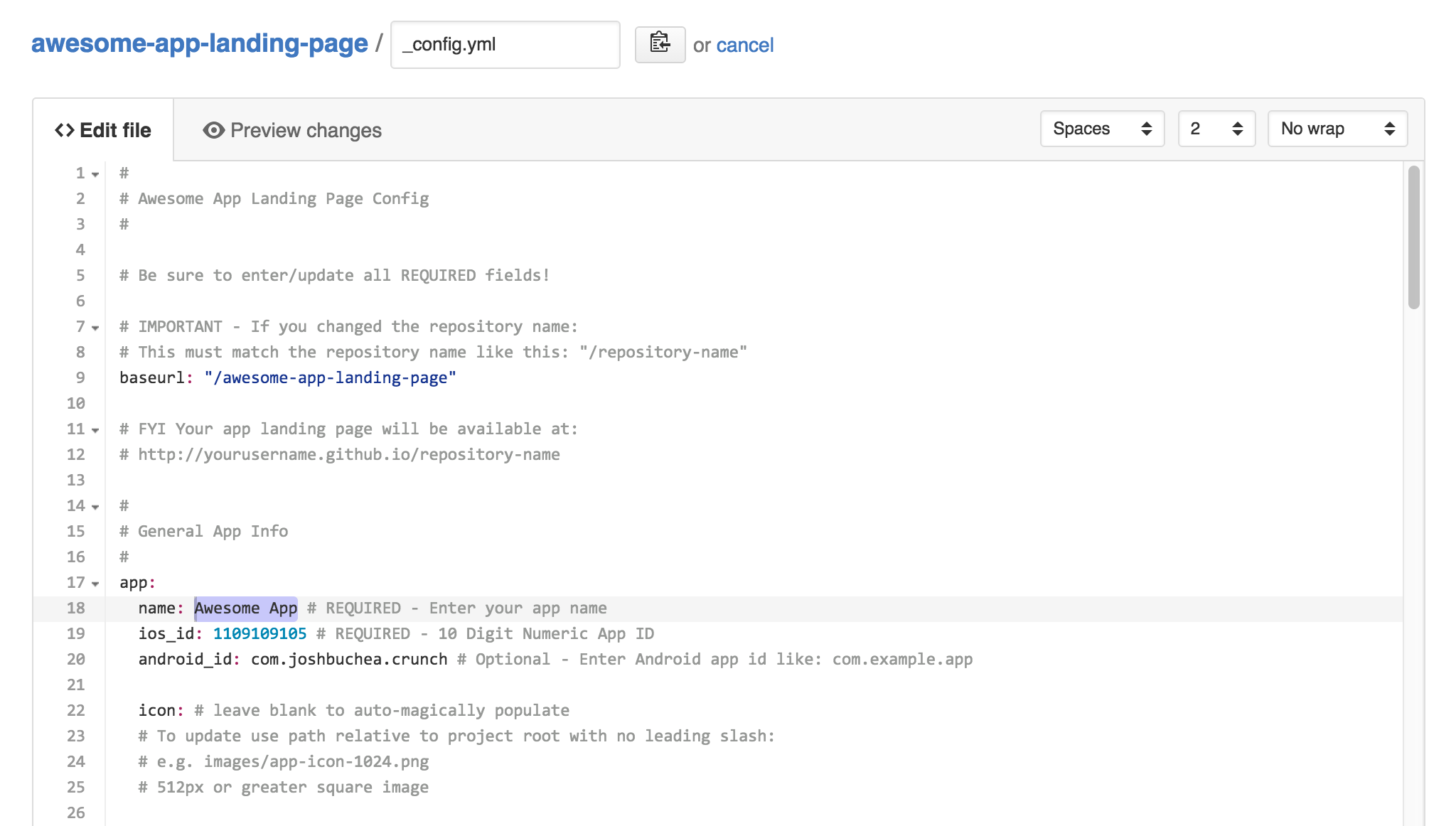This screenshot has width=1456, height=826.
Task: Open the indent size 2 dropdown
Action: pyautogui.click(x=1216, y=129)
